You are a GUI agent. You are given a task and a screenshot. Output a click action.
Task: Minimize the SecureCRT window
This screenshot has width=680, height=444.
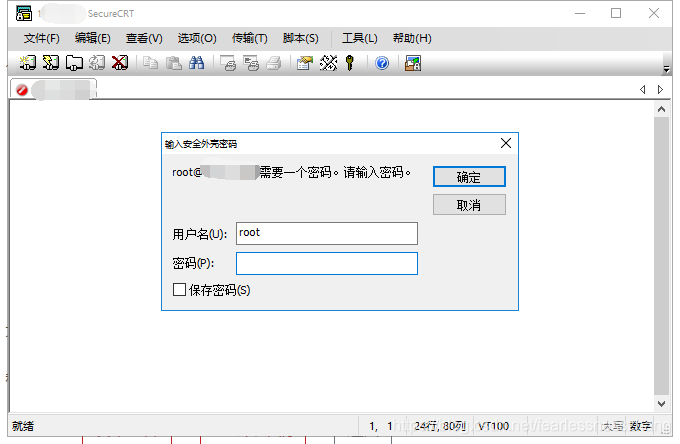[580, 13]
